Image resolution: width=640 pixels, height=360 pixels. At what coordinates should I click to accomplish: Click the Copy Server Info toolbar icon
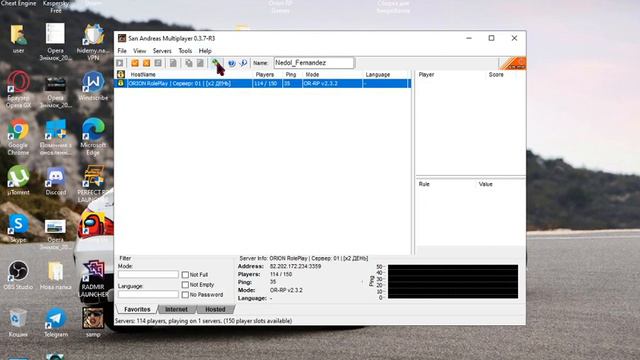click(189, 63)
